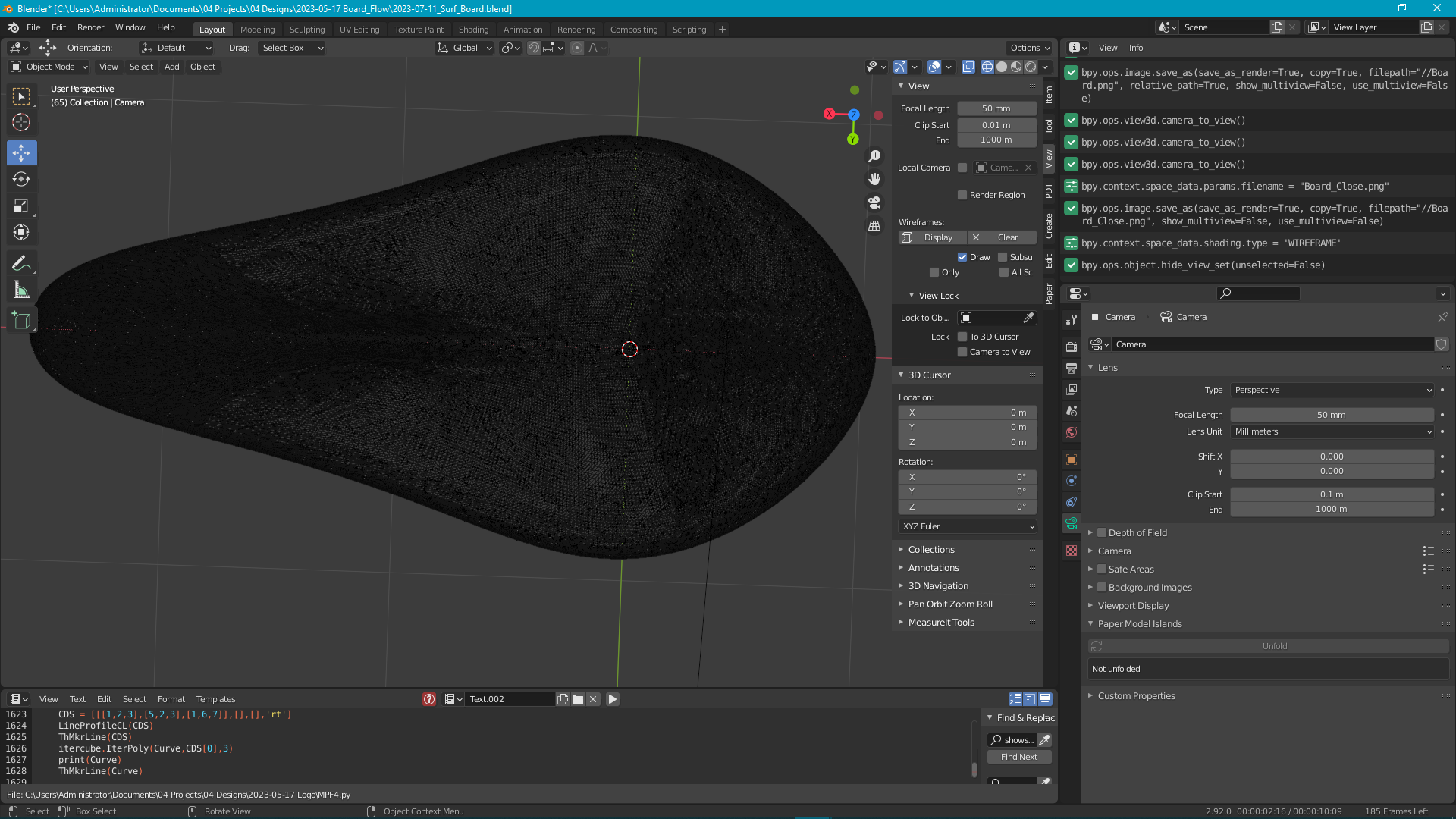Viewport: 1456px width, 819px height.
Task: Enable the Only checkbox
Action: click(x=934, y=272)
